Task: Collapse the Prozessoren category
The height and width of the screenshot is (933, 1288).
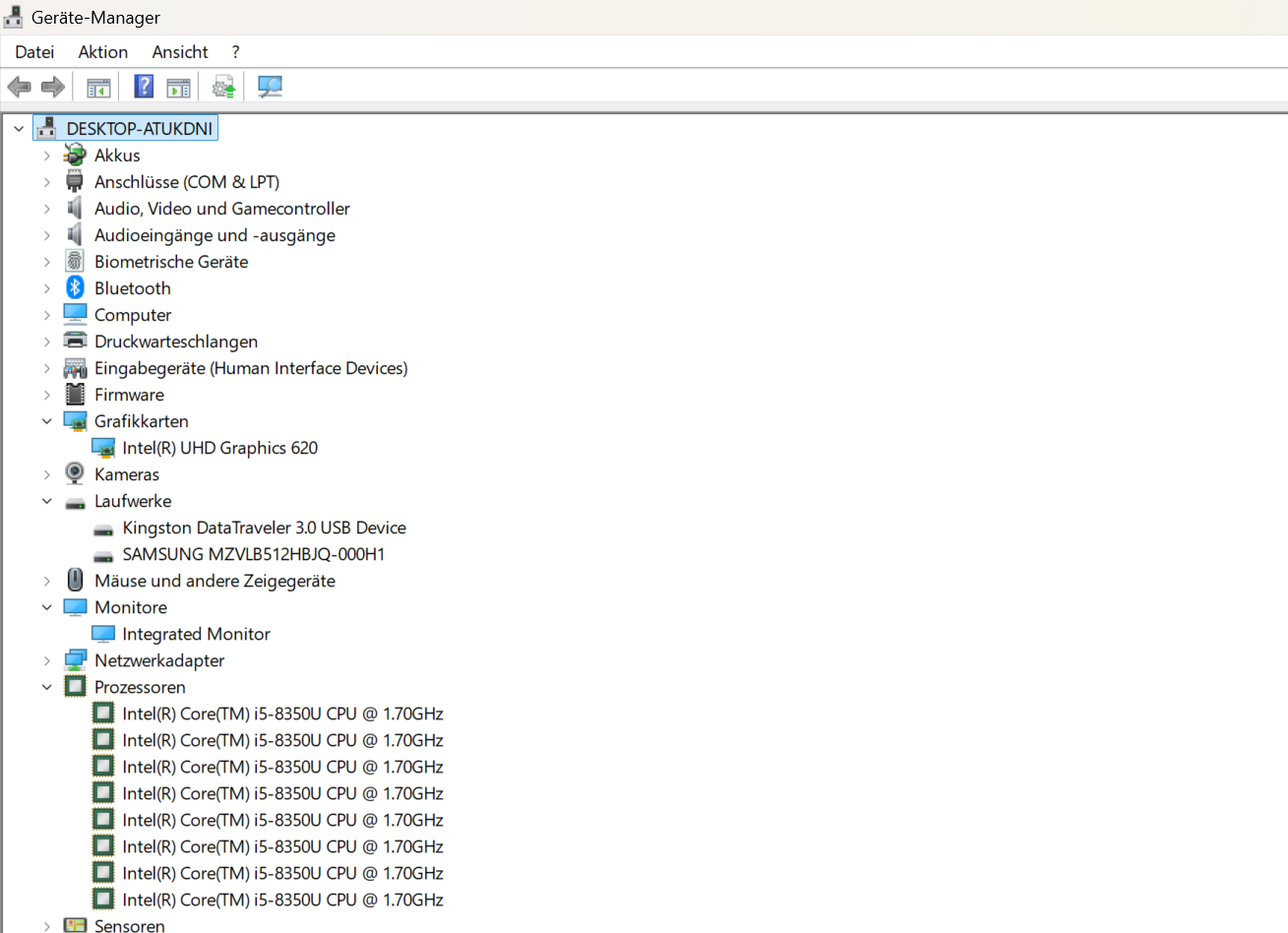Action: 46,686
